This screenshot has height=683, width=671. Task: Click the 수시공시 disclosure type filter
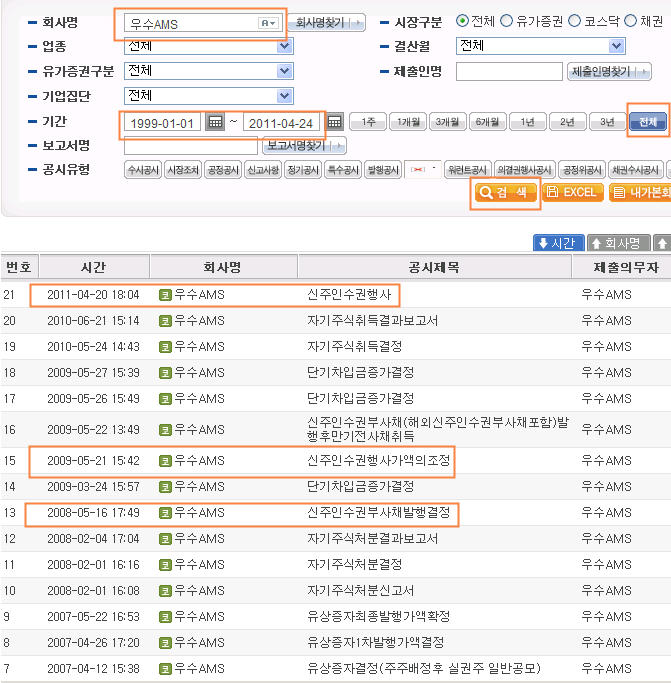point(143,170)
